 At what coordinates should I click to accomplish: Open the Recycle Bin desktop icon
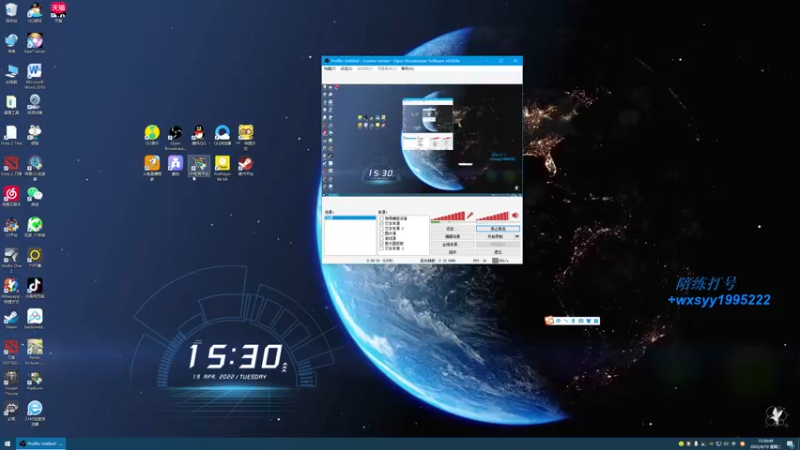[11, 10]
